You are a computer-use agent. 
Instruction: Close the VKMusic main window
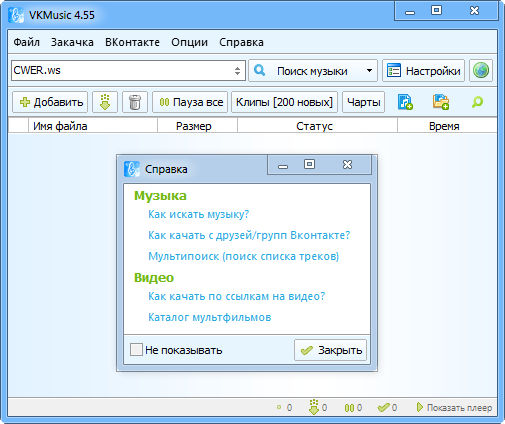click(x=474, y=11)
